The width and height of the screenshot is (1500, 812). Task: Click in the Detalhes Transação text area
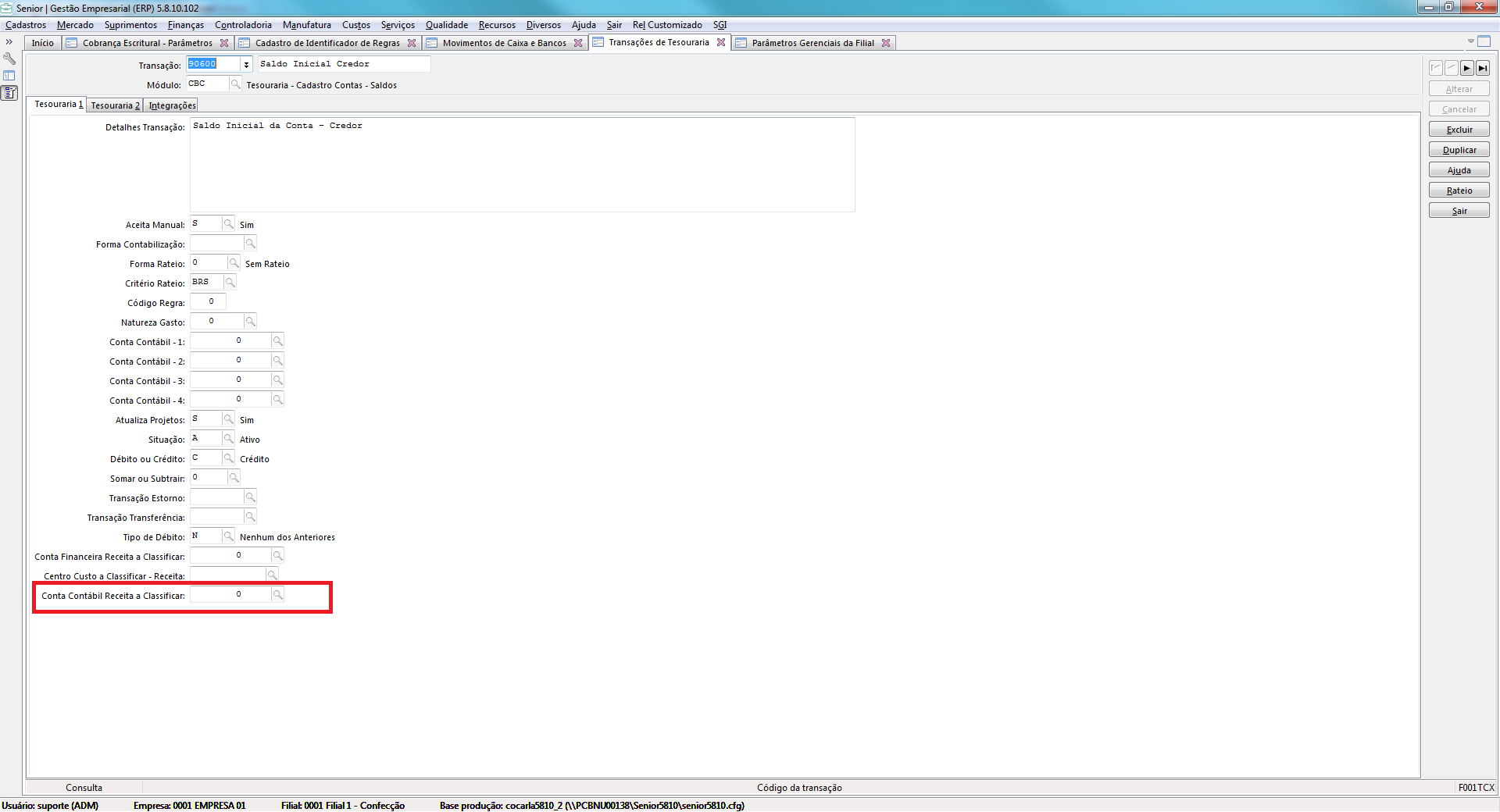[522, 165]
